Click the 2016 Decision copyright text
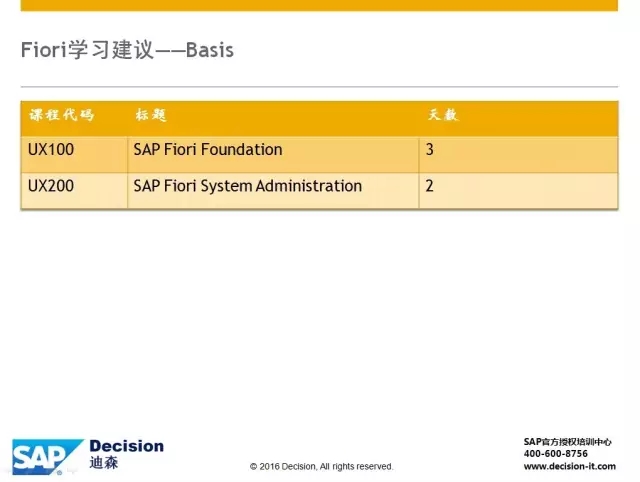Screen dimensions: 640x482 321,466
